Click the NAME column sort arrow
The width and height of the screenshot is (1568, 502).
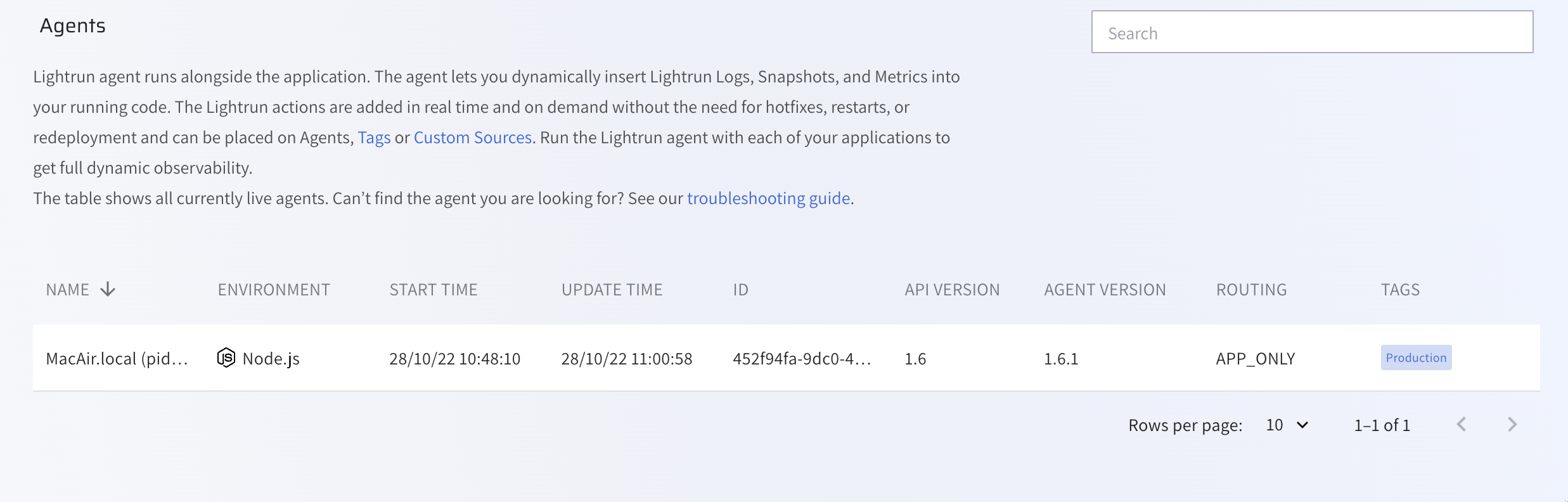(108, 290)
